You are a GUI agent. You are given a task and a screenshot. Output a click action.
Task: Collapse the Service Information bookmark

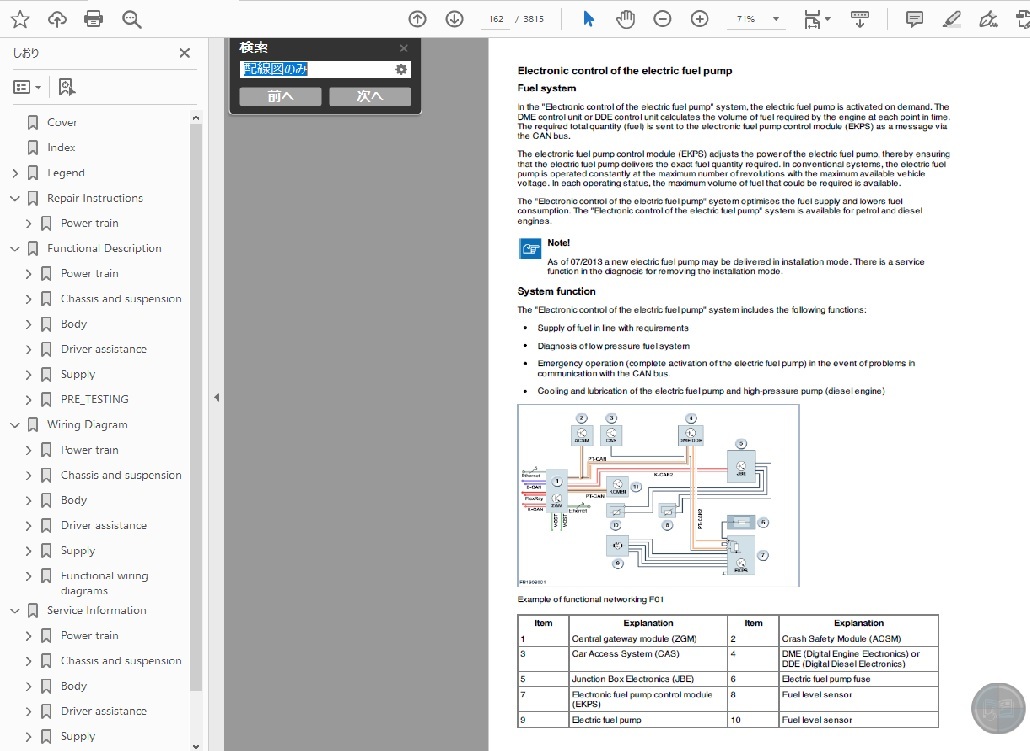15,610
